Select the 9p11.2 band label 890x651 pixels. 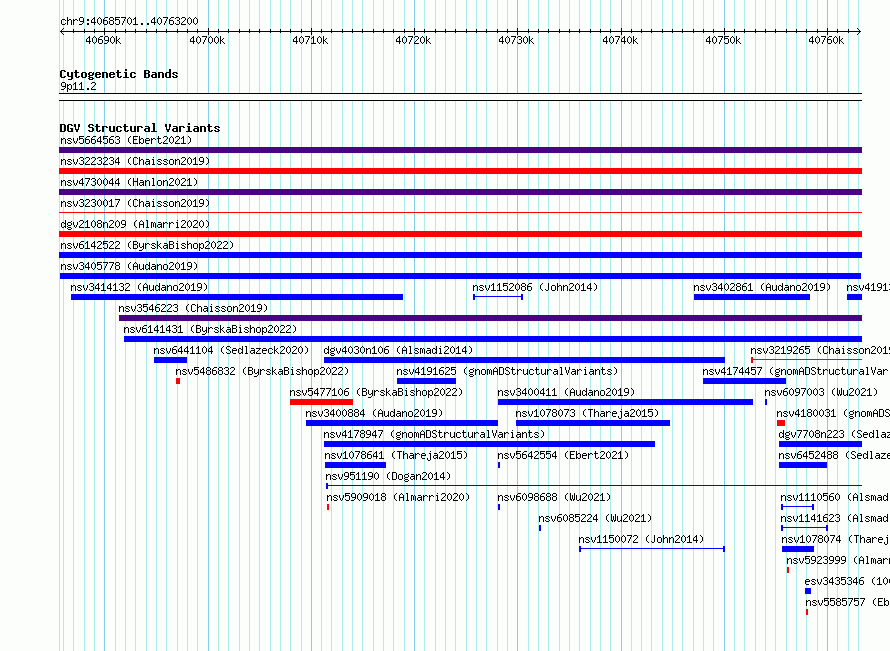(x=78, y=86)
